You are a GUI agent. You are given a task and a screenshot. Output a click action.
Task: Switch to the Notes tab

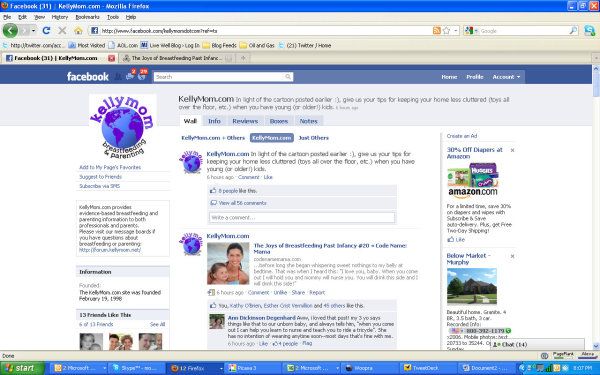point(308,121)
